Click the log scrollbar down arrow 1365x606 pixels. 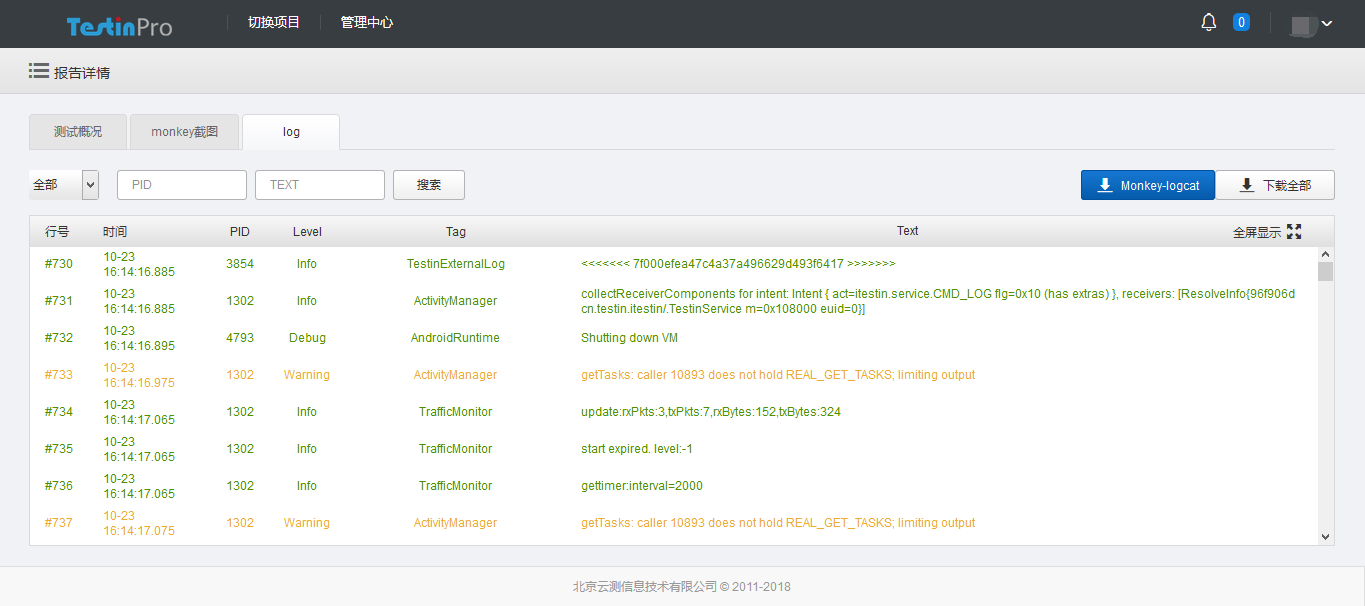point(1326,537)
